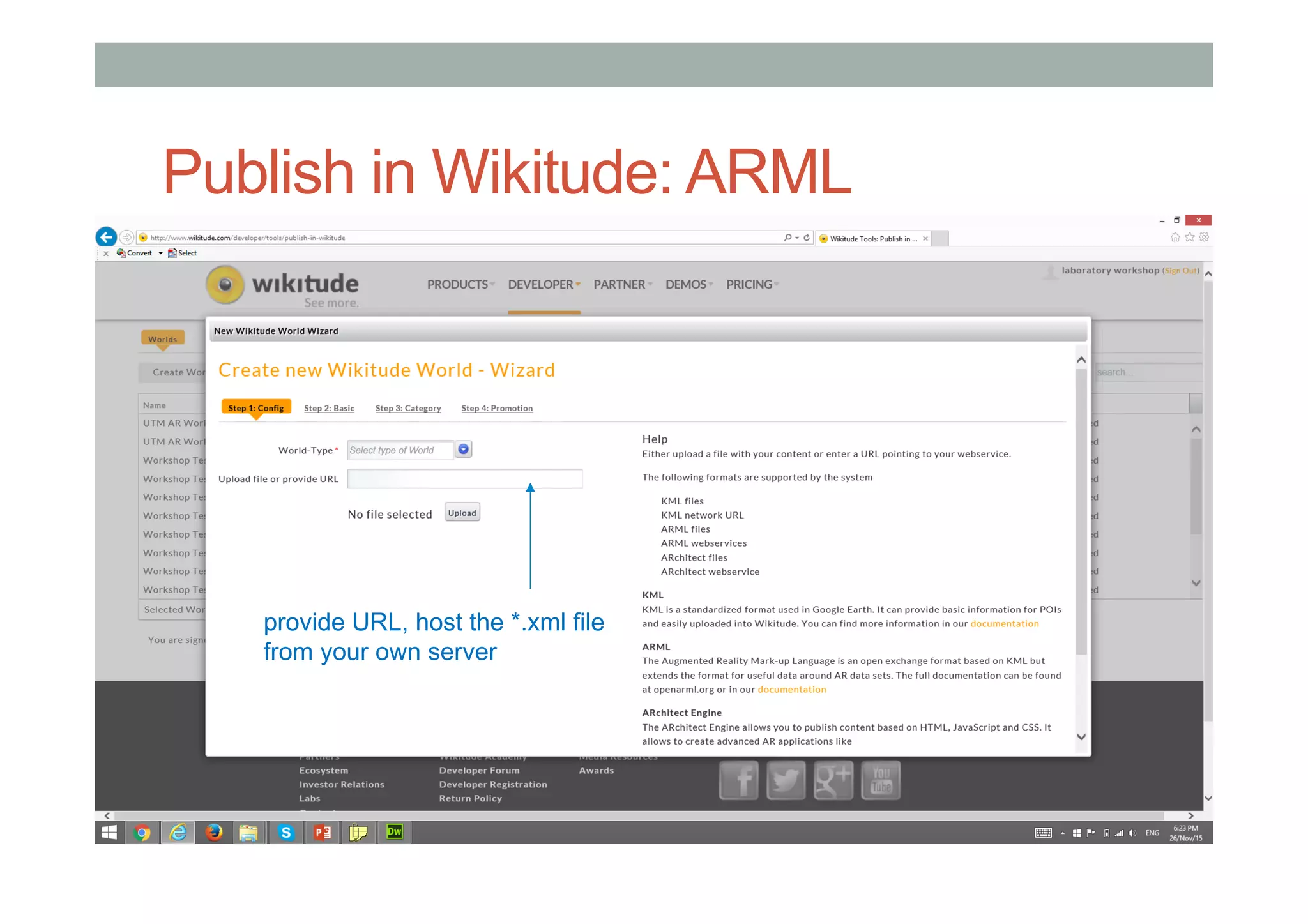Open File Explorer from the taskbar
The height and width of the screenshot is (924, 1308).
tap(248, 833)
